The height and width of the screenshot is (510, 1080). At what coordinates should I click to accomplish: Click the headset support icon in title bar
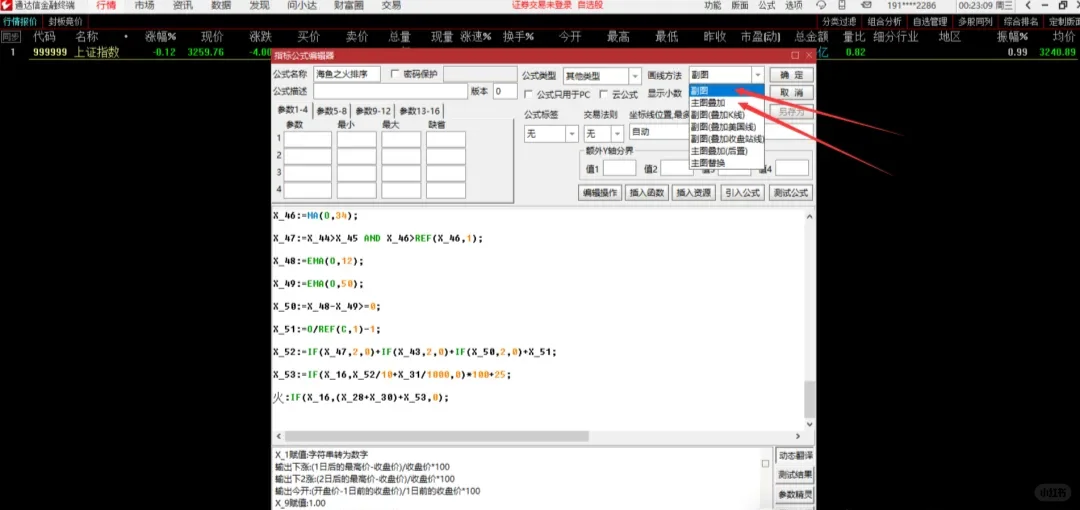tap(821, 6)
